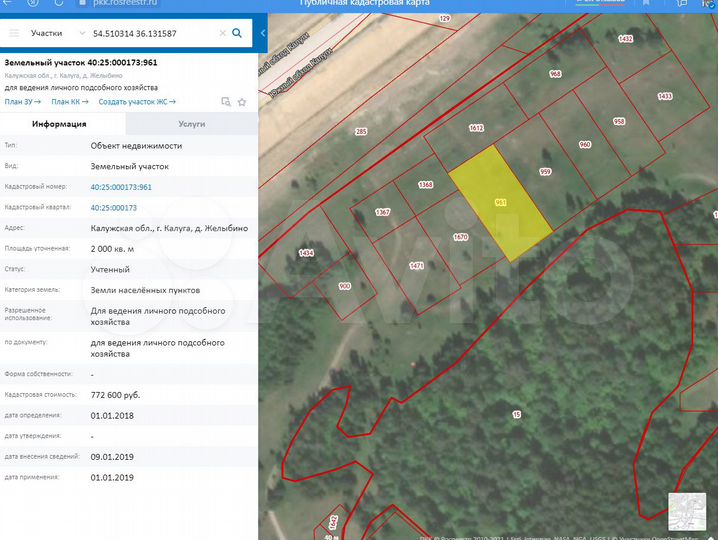Open the План ЗУ link
718x540 pixels.
pyautogui.click(x=23, y=101)
